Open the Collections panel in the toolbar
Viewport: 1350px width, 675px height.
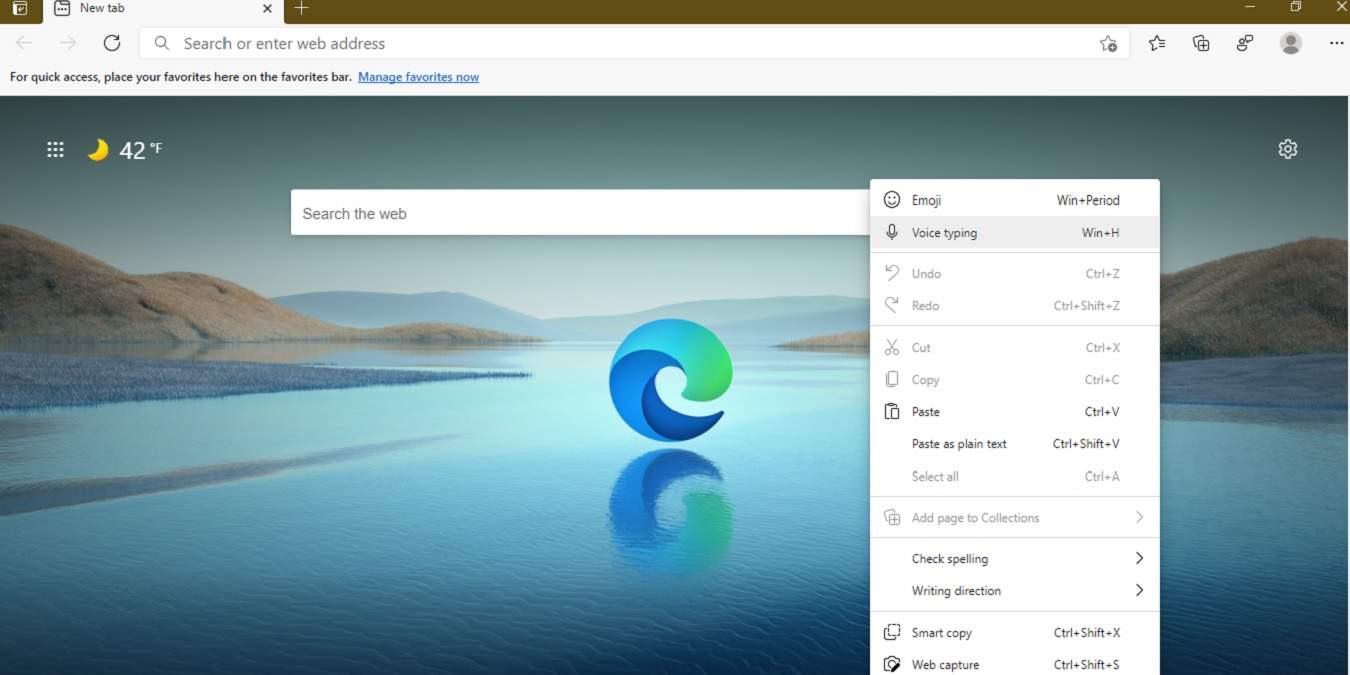coord(1200,43)
